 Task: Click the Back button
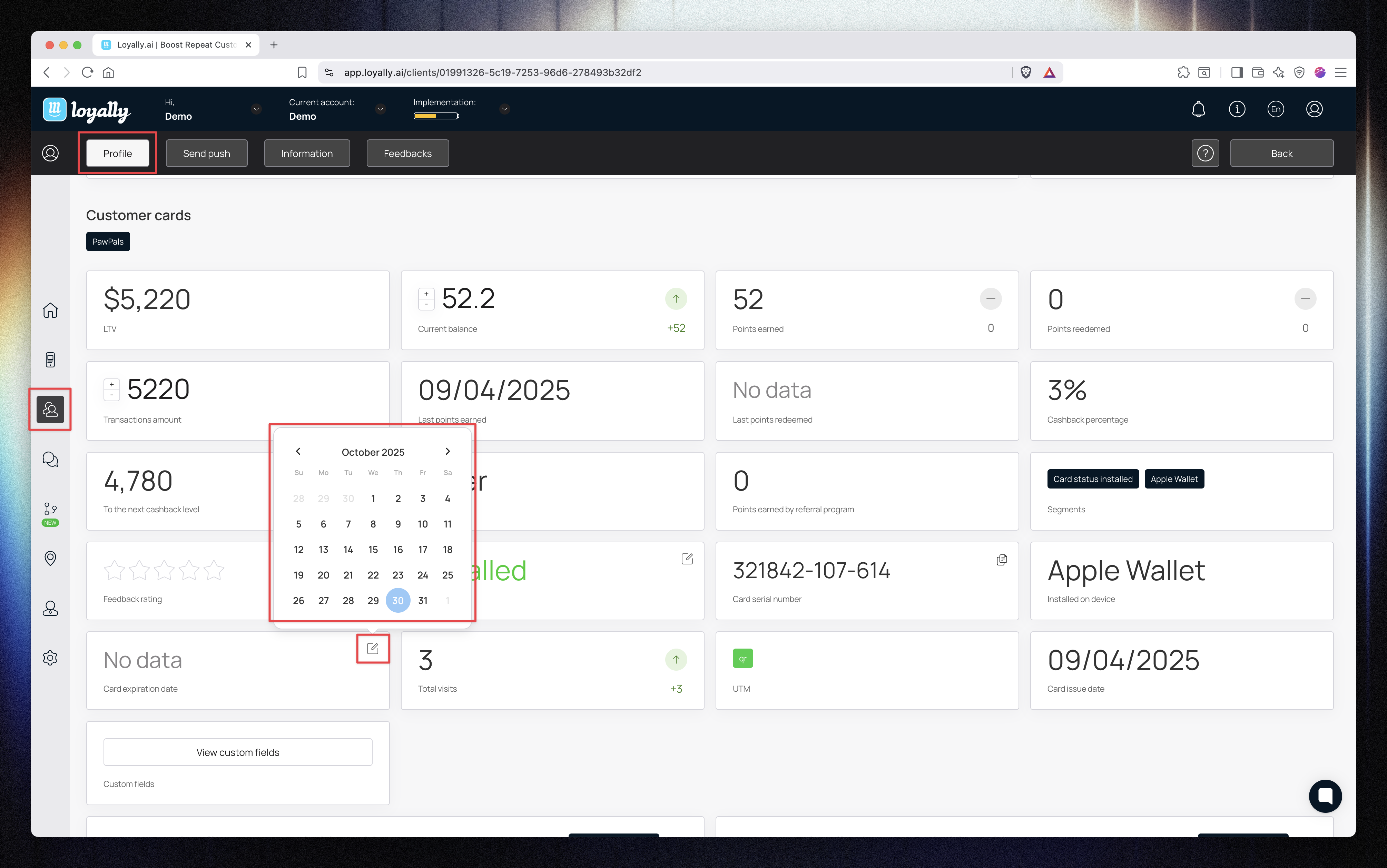1281,153
